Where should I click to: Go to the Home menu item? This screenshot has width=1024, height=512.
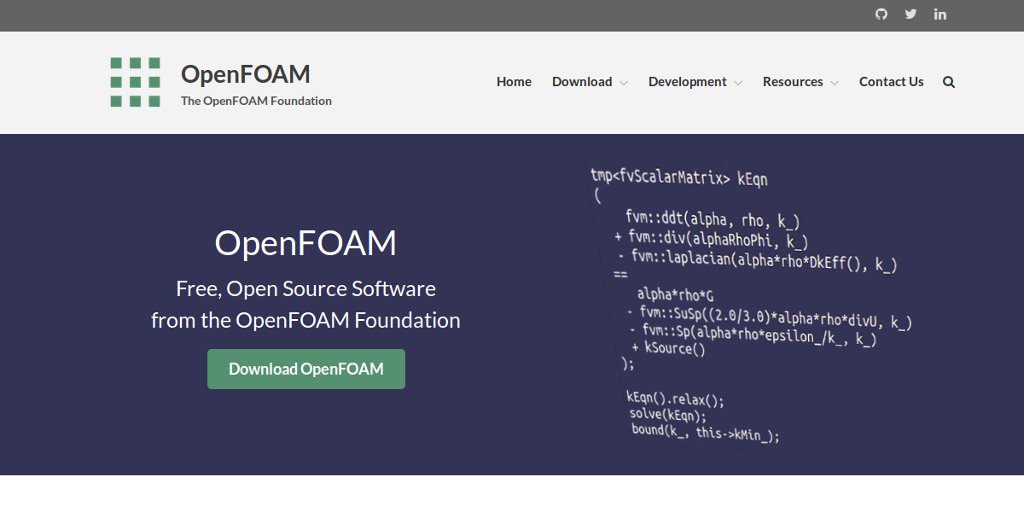pos(514,82)
